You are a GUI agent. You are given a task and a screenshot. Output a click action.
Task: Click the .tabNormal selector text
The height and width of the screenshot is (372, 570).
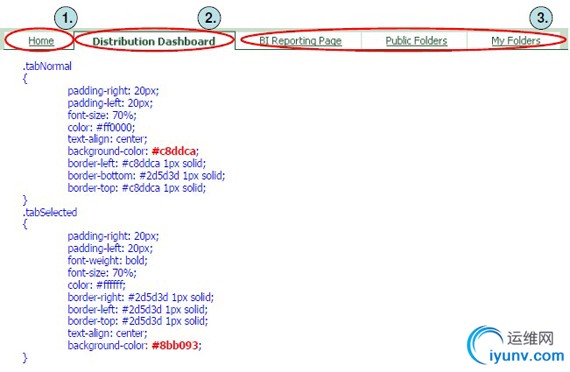[47, 66]
